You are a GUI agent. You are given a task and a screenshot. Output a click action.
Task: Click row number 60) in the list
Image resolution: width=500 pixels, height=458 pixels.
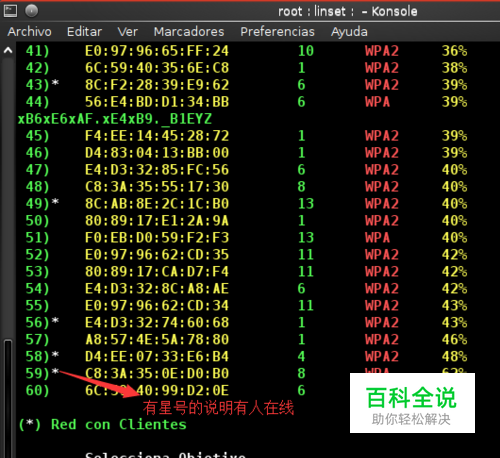point(37,391)
